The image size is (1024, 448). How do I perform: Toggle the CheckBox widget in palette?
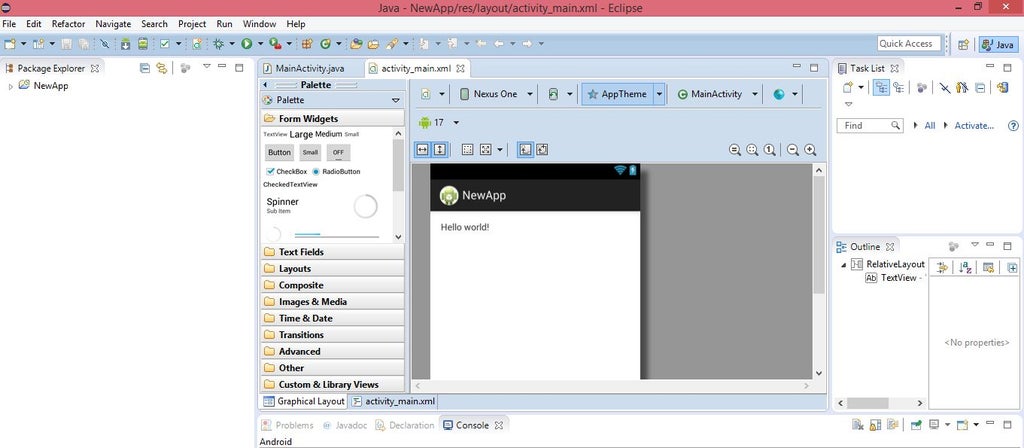(x=286, y=171)
